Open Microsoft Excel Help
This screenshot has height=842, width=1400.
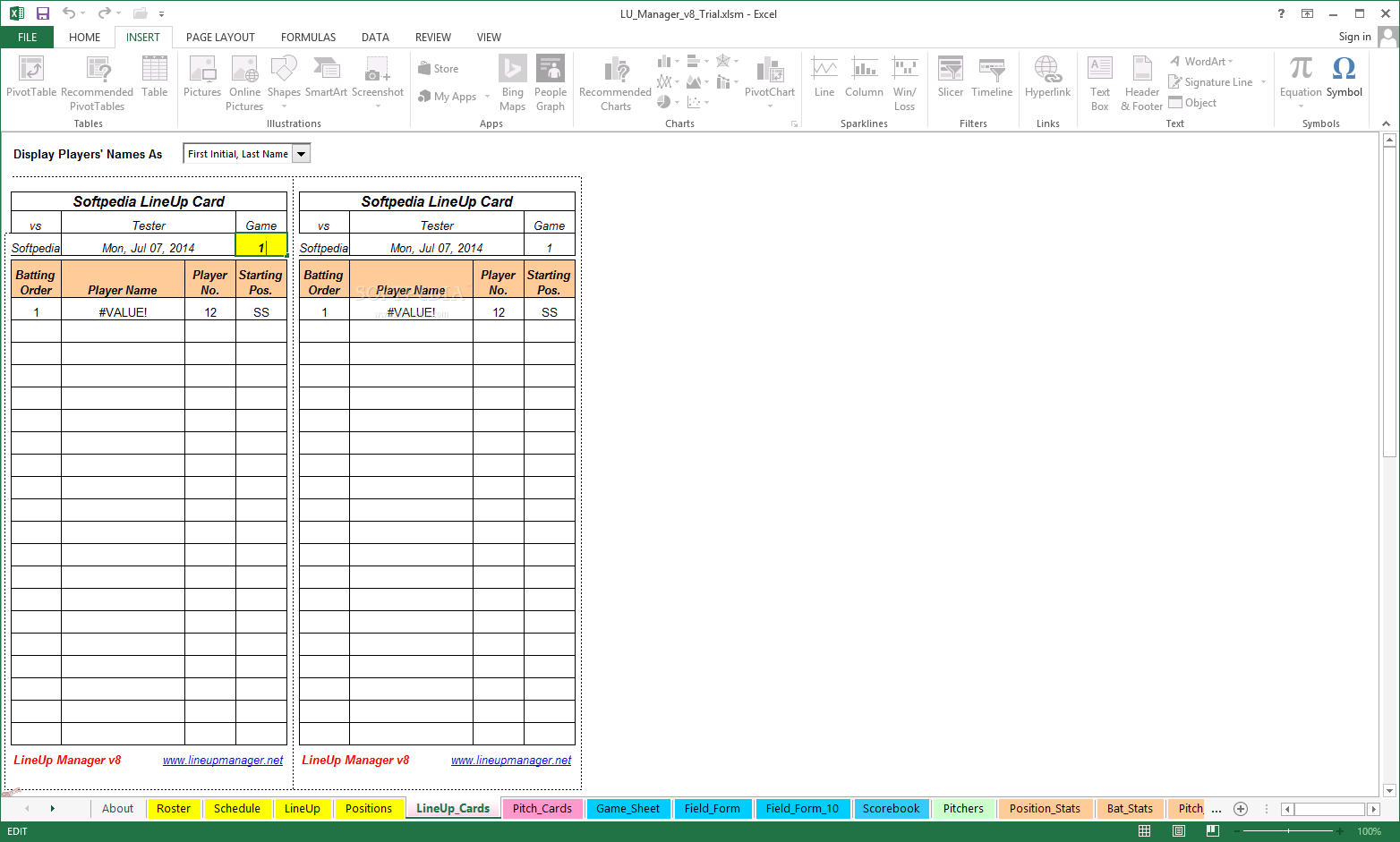point(1281,13)
